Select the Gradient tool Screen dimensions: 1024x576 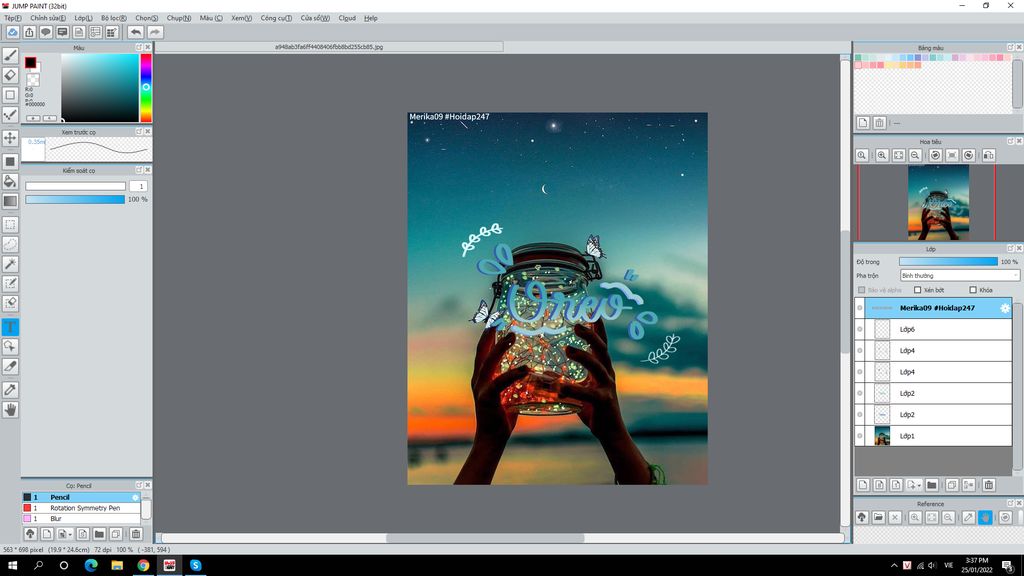[x=10, y=201]
